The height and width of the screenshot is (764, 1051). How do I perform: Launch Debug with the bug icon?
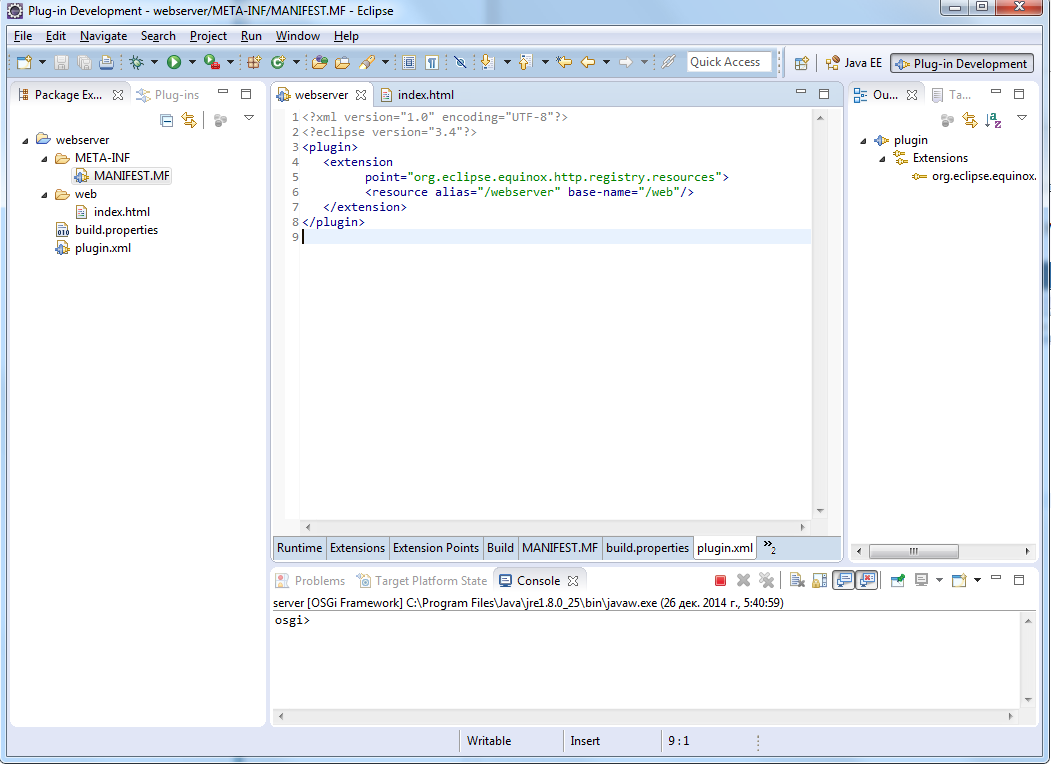coord(137,62)
